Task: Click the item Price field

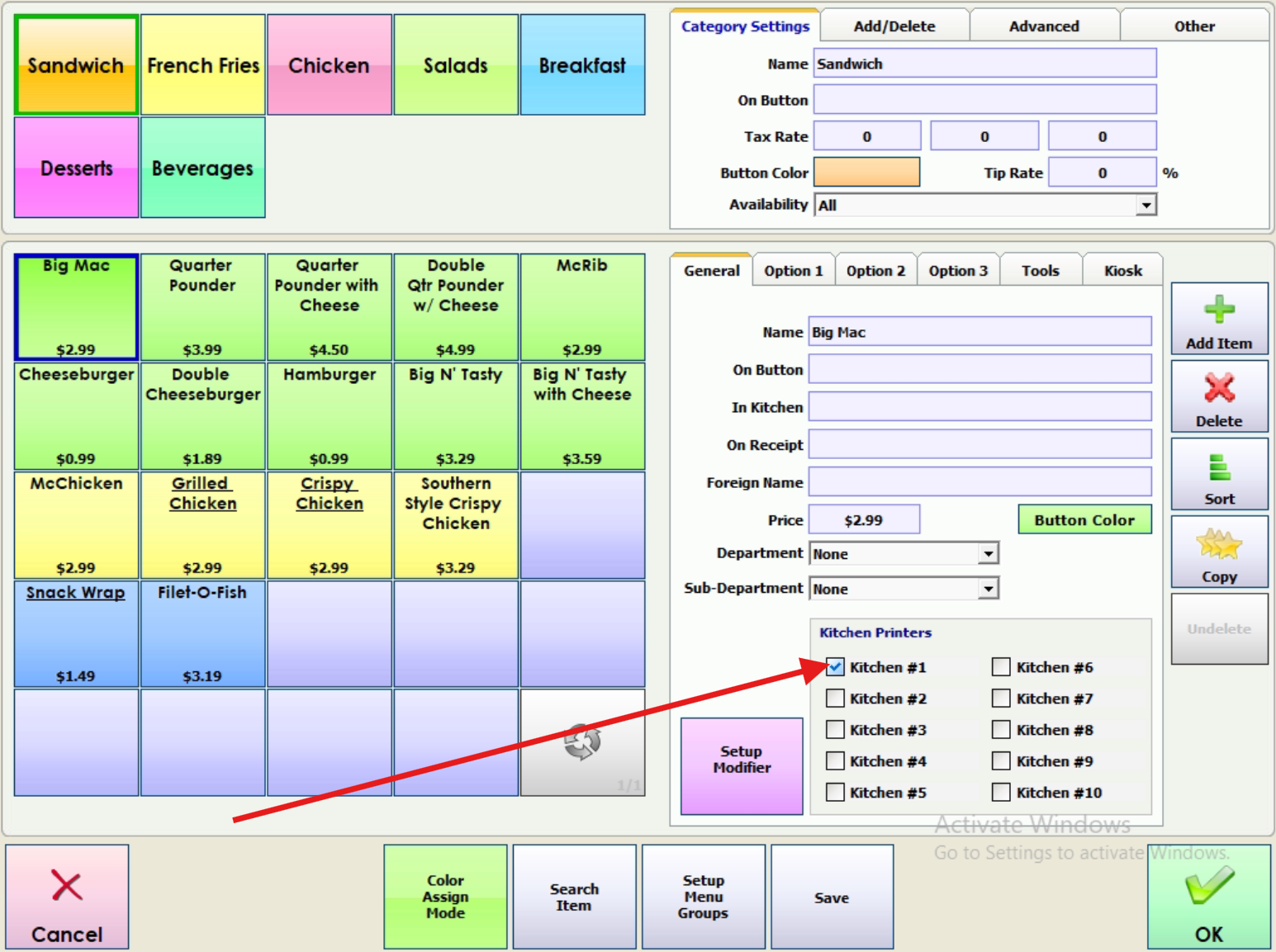Action: point(864,520)
